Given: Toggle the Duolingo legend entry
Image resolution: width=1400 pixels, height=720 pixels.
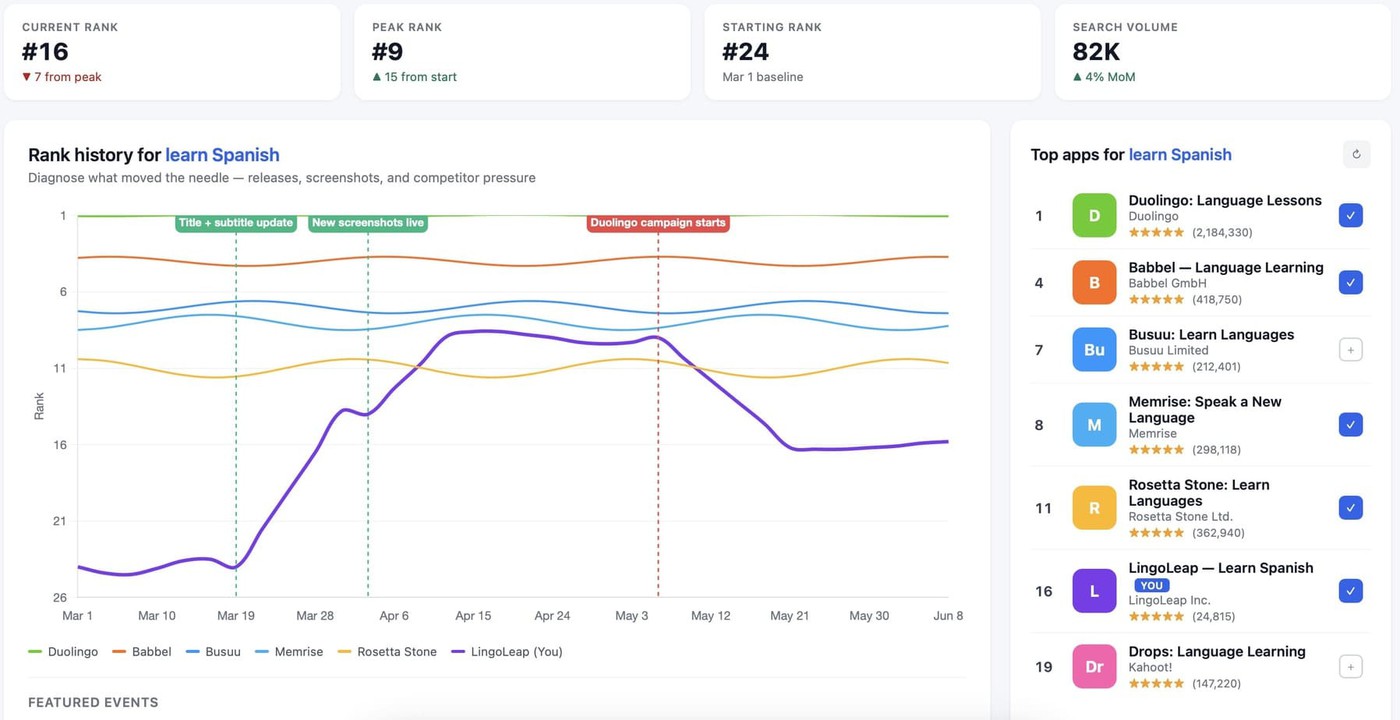Looking at the screenshot, I should 63,652.
